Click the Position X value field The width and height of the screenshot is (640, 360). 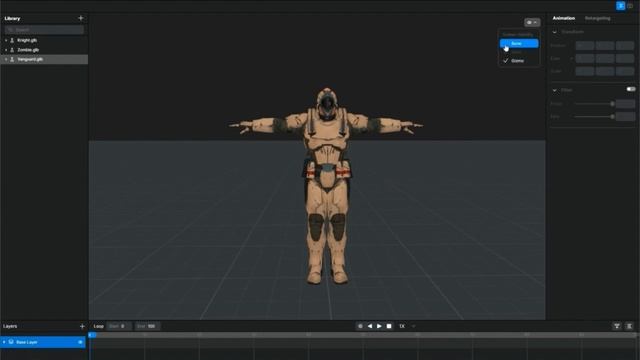pos(584,46)
